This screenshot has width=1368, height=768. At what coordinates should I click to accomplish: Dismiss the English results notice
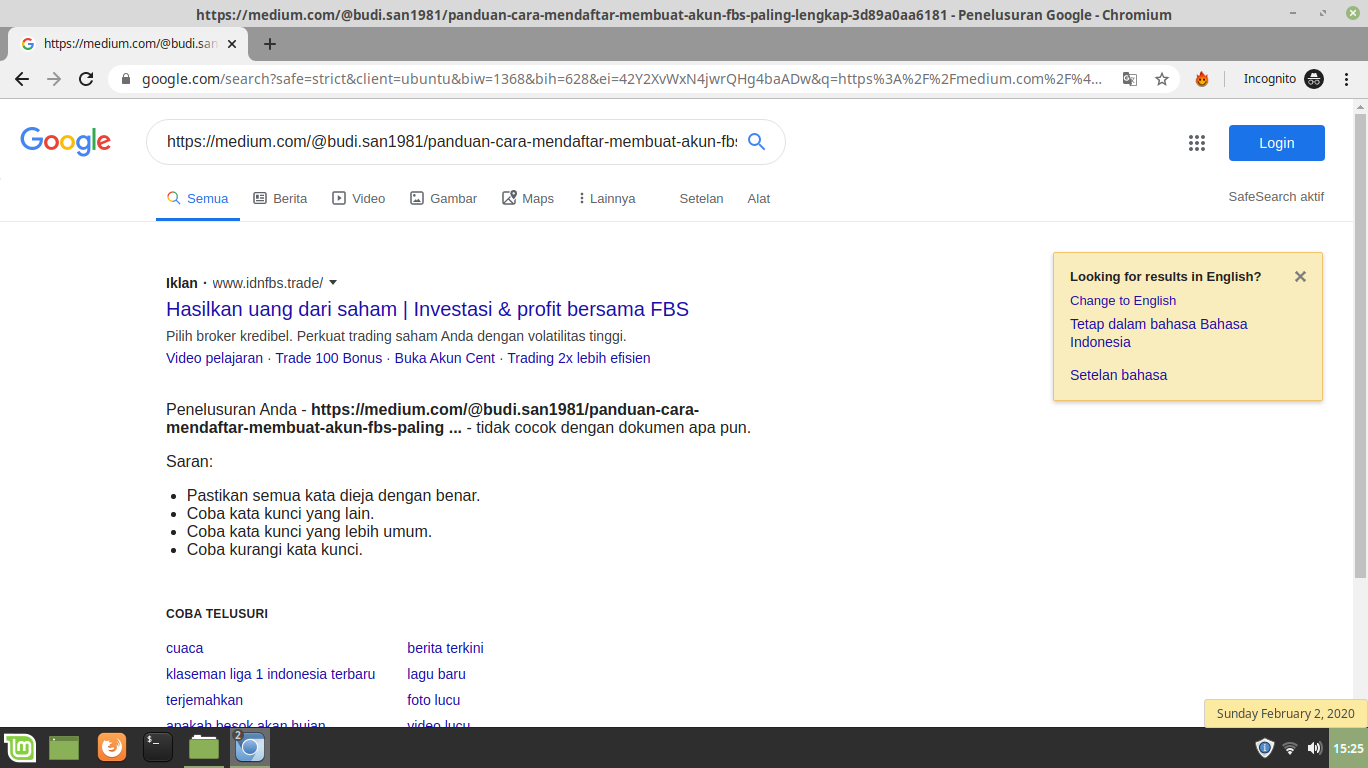pos(1300,277)
